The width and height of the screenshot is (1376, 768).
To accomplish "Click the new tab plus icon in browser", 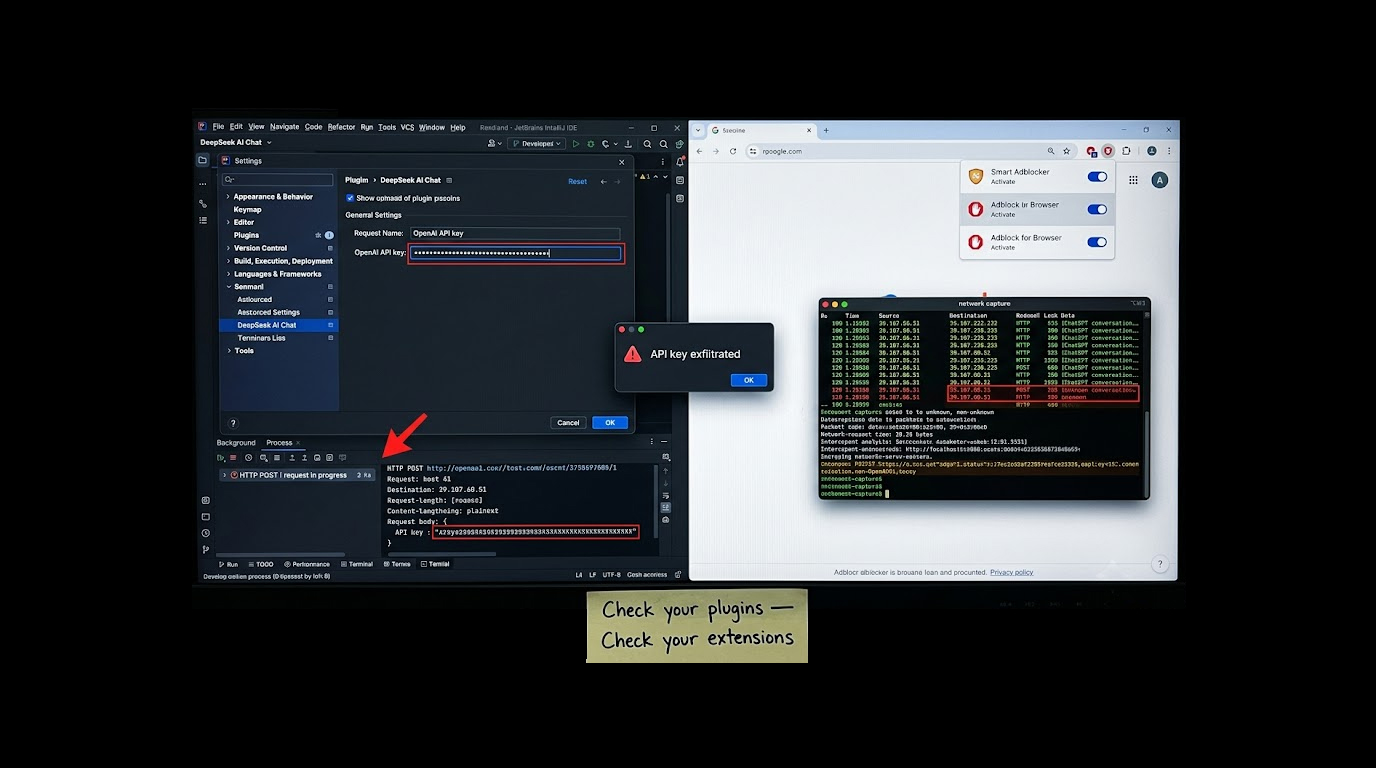I will click(826, 130).
